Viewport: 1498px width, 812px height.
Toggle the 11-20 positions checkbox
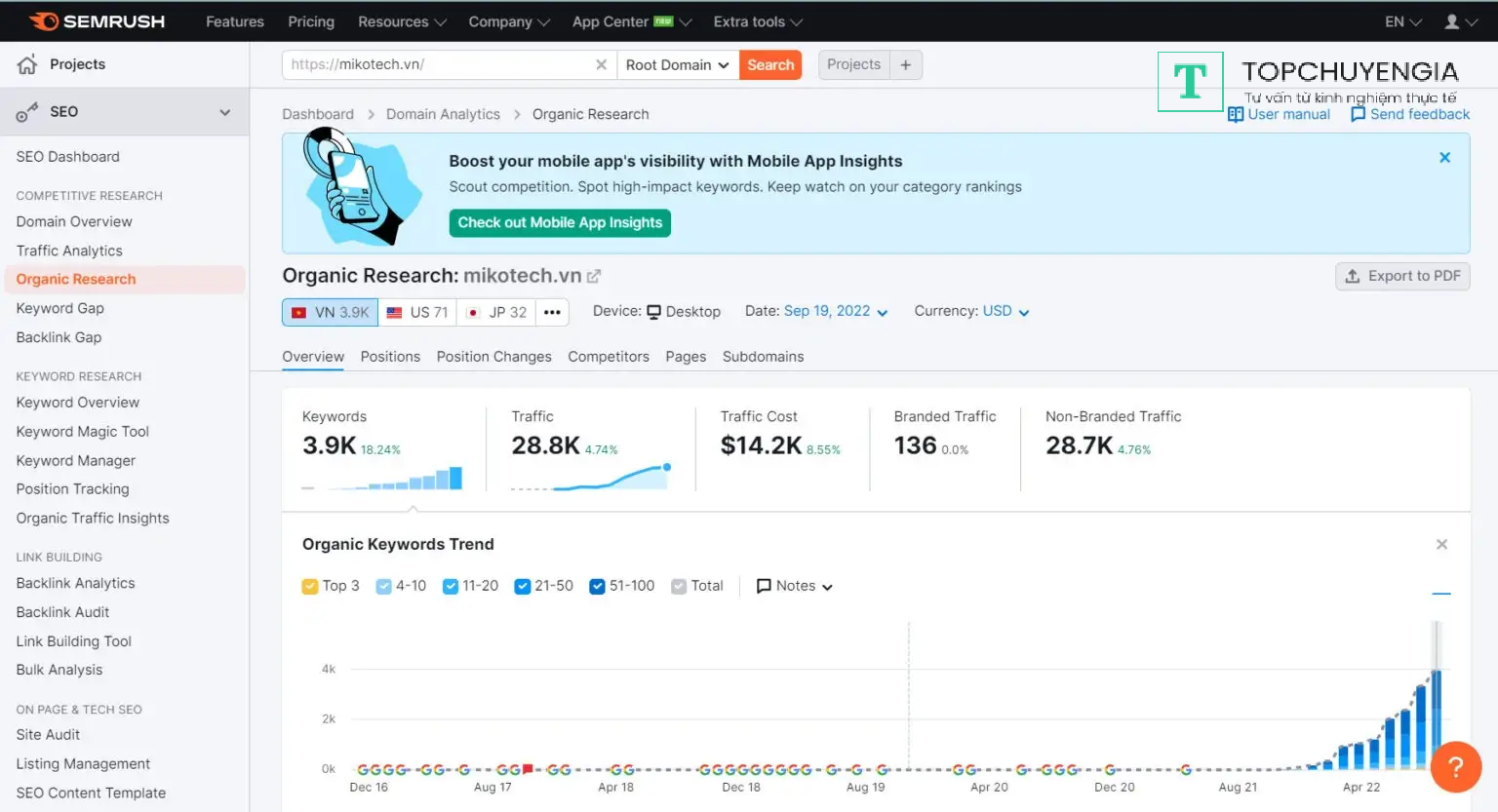[451, 586]
